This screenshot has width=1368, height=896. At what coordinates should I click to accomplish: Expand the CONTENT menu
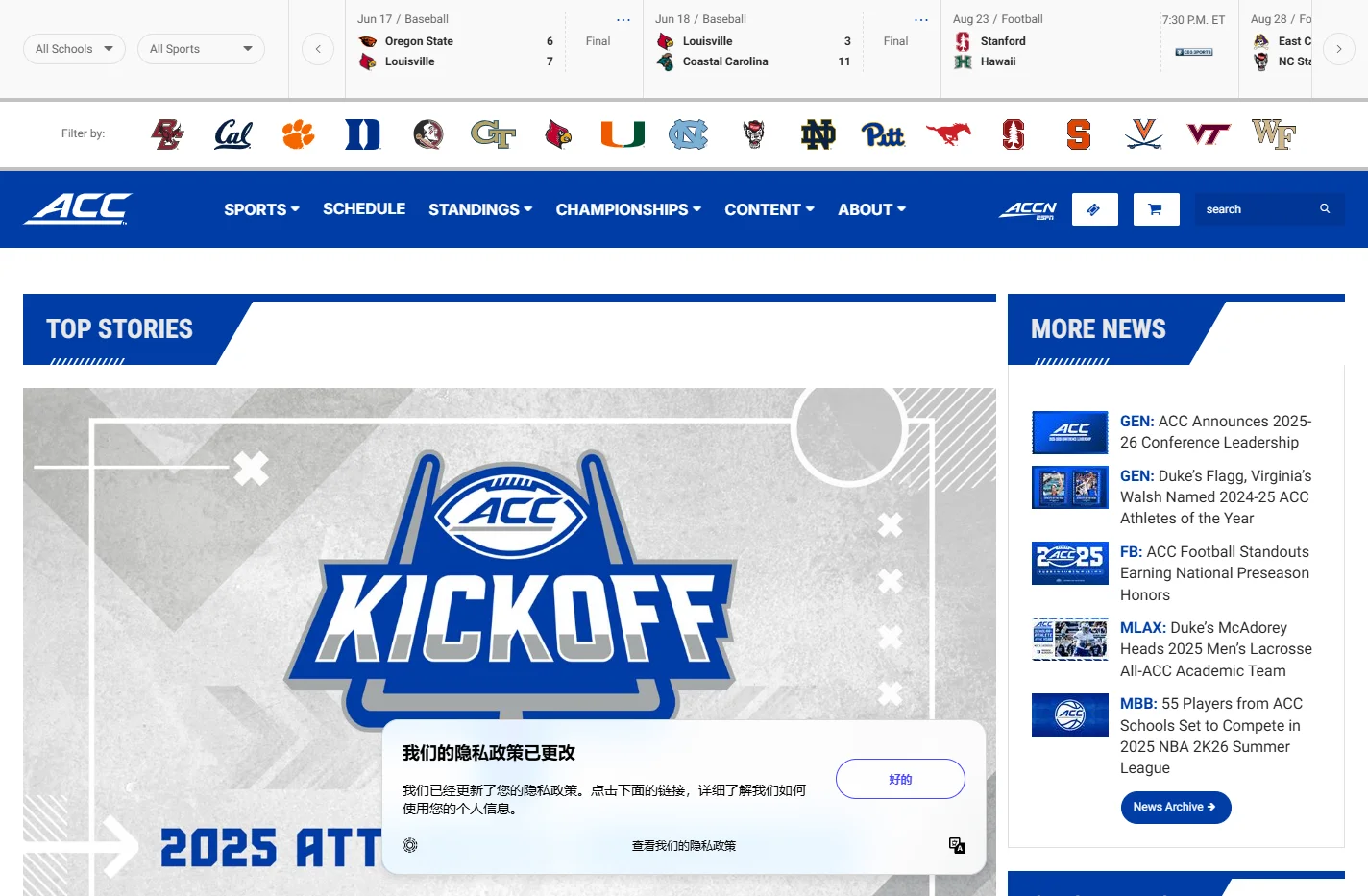769,209
